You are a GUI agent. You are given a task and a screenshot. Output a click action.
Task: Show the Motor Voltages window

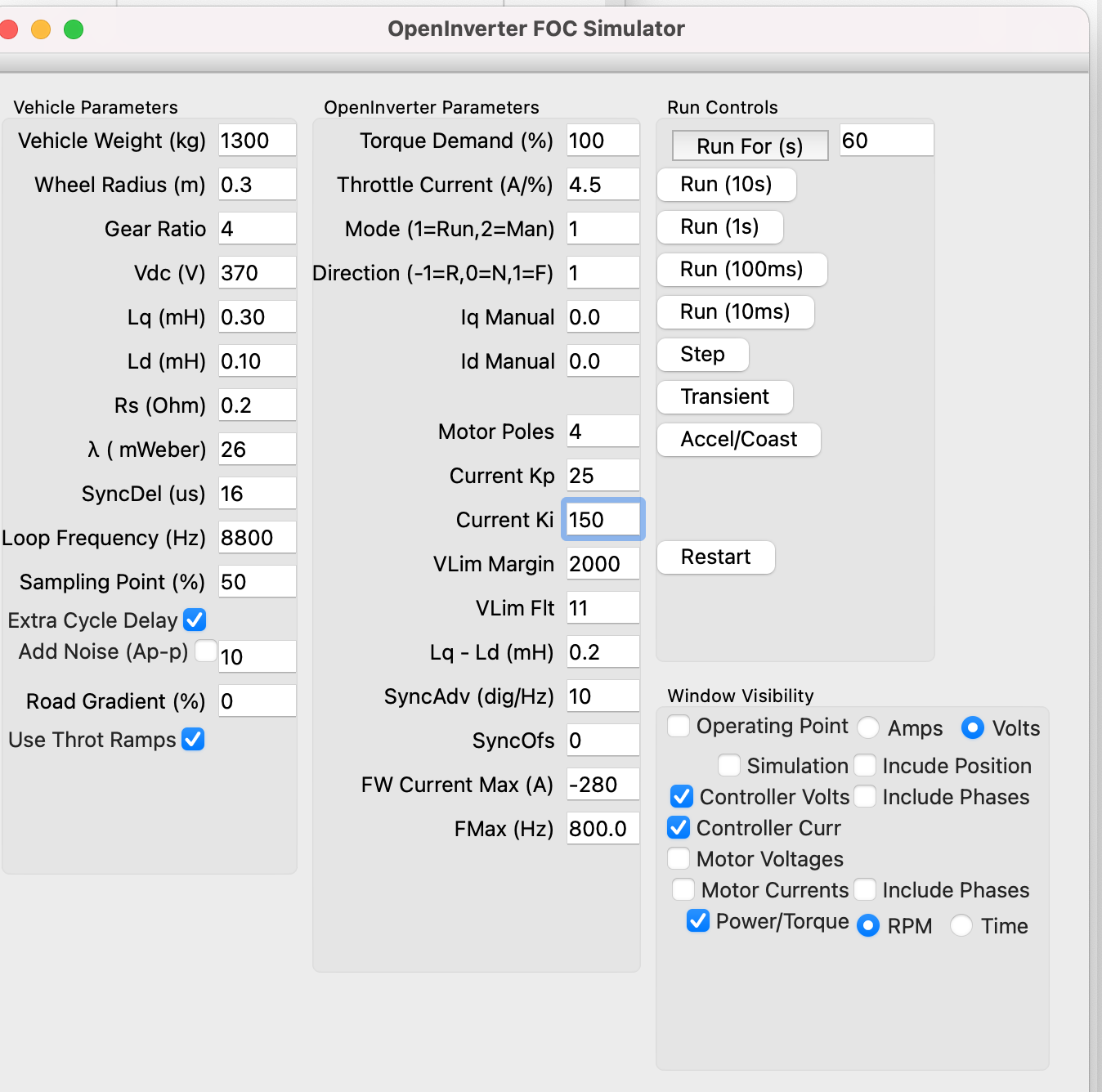point(679,858)
